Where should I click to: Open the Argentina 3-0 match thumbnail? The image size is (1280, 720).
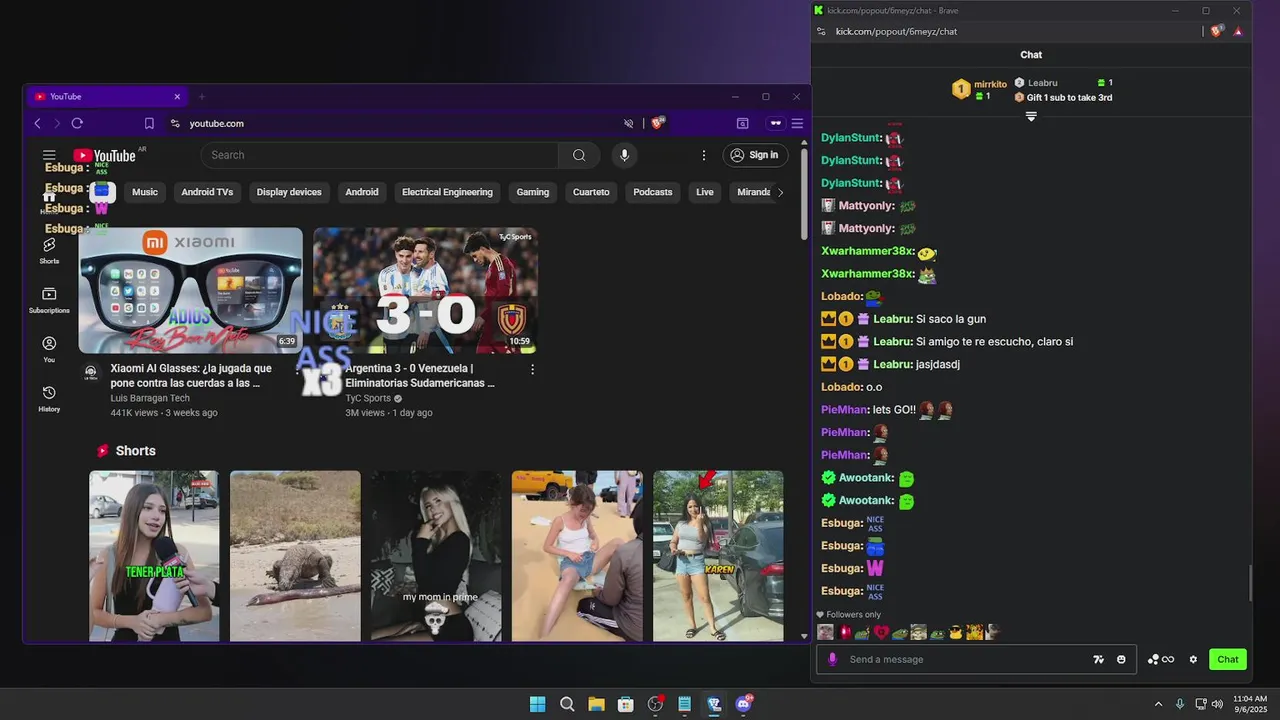tap(425, 290)
